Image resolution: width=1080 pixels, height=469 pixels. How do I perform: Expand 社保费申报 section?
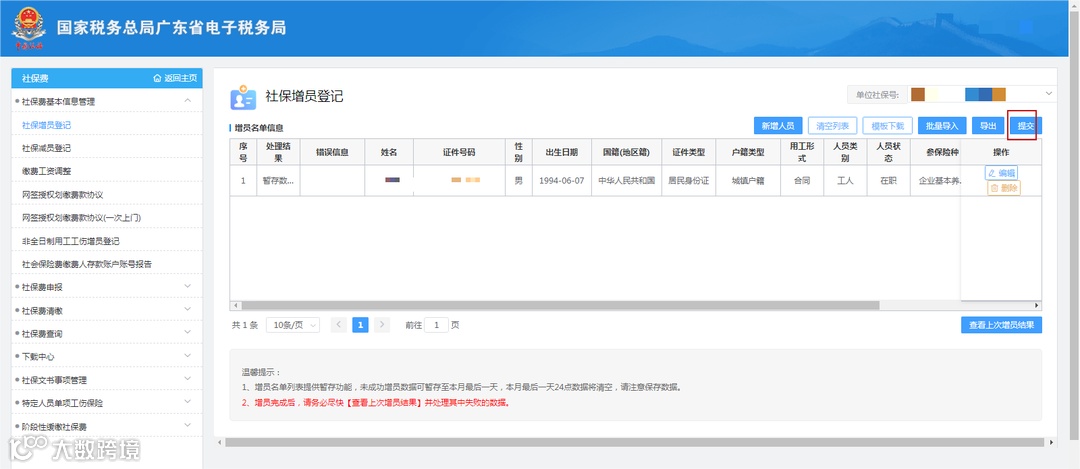(187, 286)
